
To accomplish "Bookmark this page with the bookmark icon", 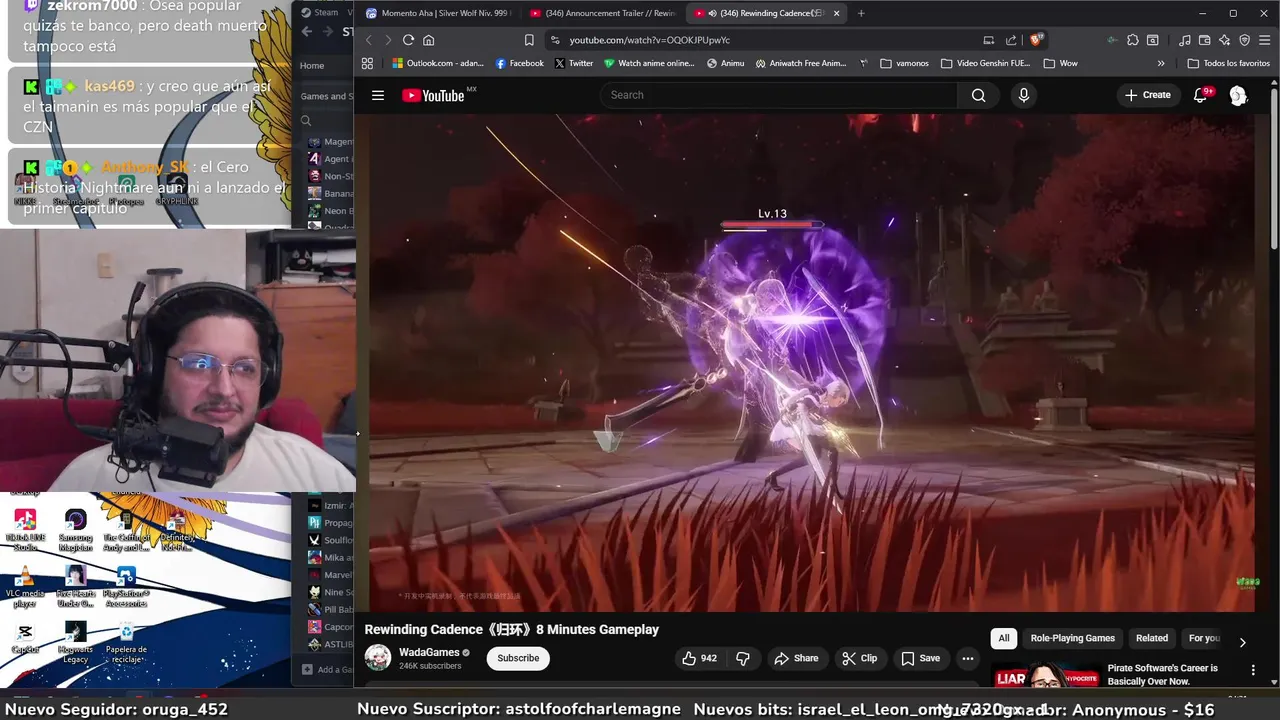I will (x=529, y=40).
